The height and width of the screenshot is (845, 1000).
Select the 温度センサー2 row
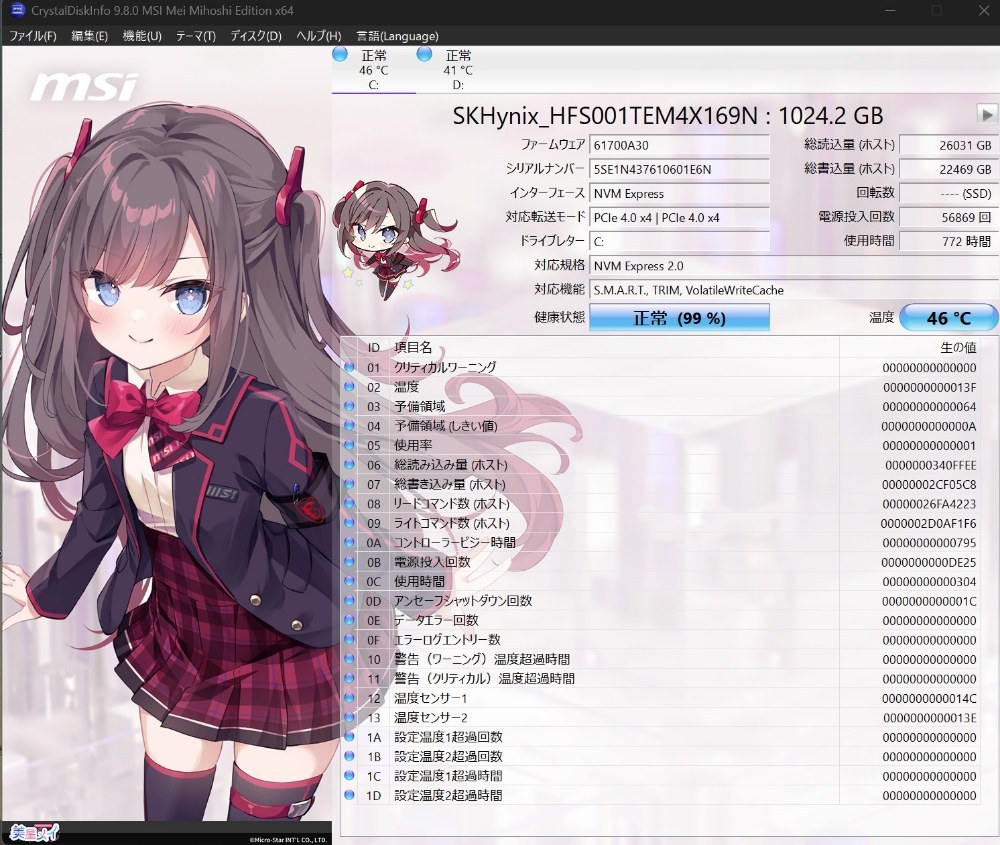pyautogui.click(x=661, y=717)
